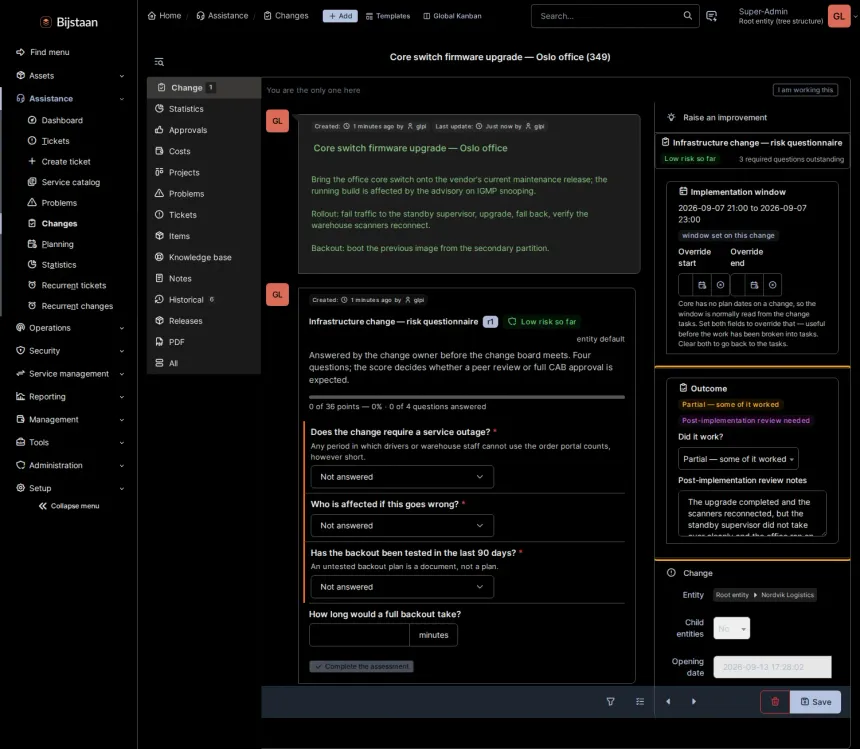
Task: Click 'window set on this change' label
Action: coord(728,236)
